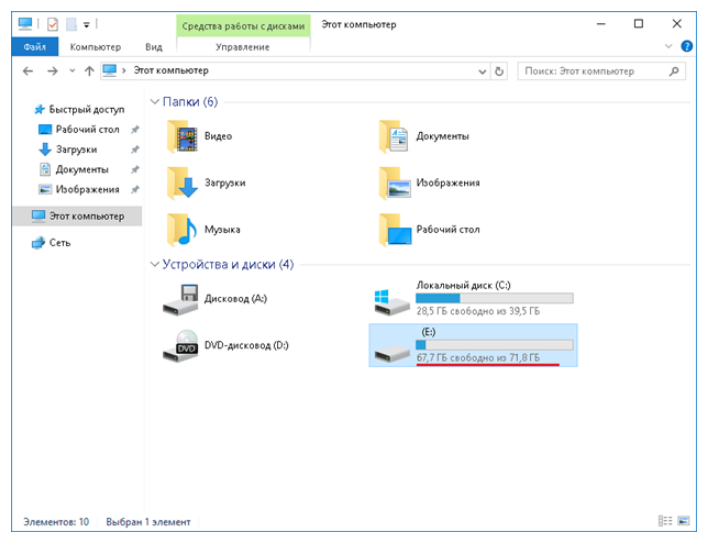This screenshot has height=538, width=703.
Task: Click the help question mark icon
Action: pos(687,46)
